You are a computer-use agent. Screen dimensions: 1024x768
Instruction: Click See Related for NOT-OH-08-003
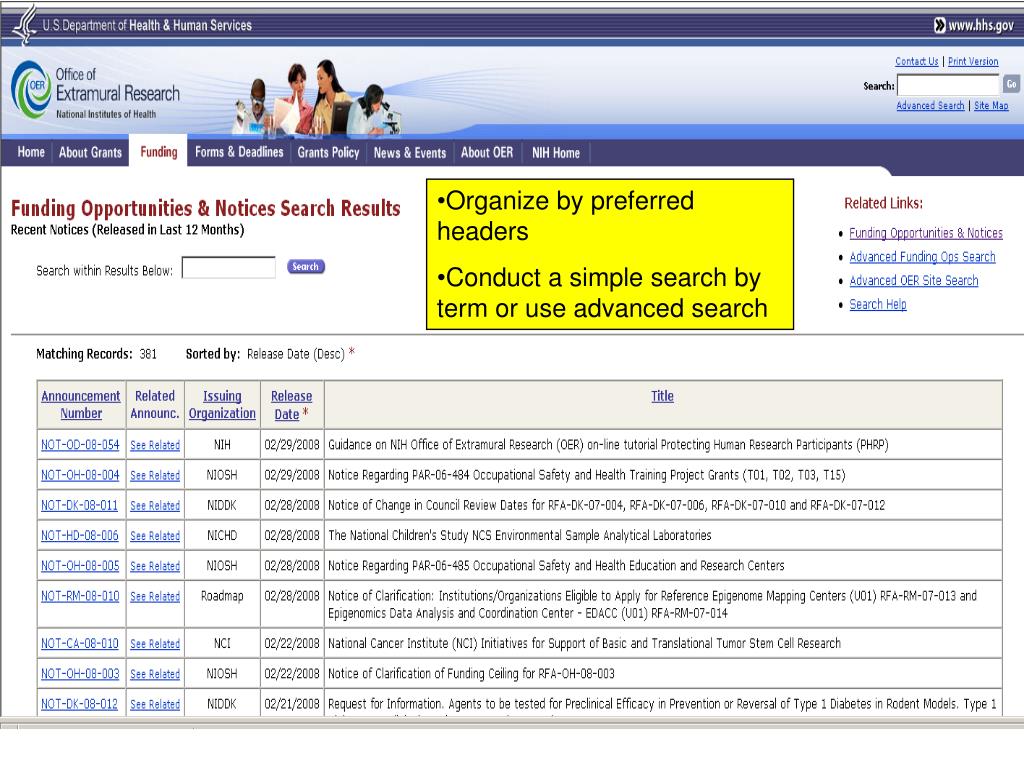(155, 674)
